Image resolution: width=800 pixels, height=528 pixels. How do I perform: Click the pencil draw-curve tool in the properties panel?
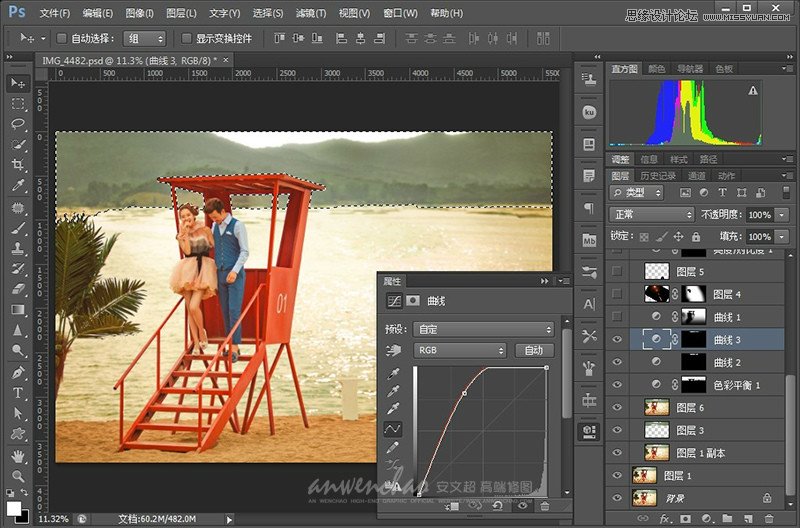click(392, 447)
